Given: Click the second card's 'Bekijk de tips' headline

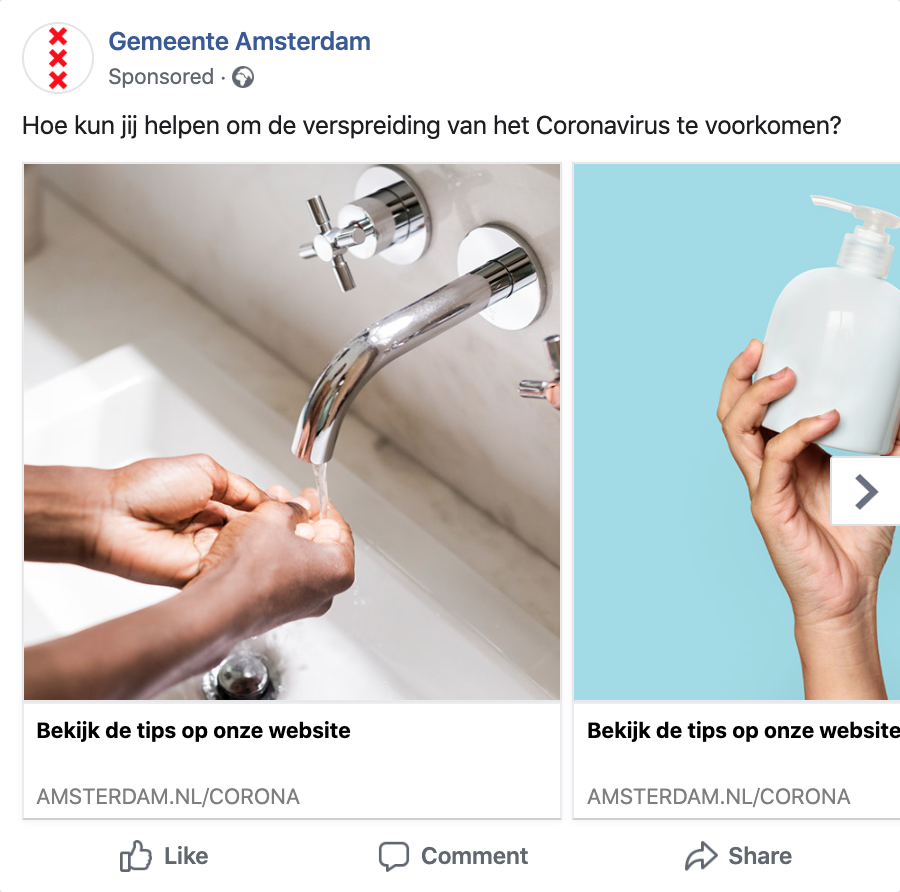Looking at the screenshot, I should [x=743, y=730].
